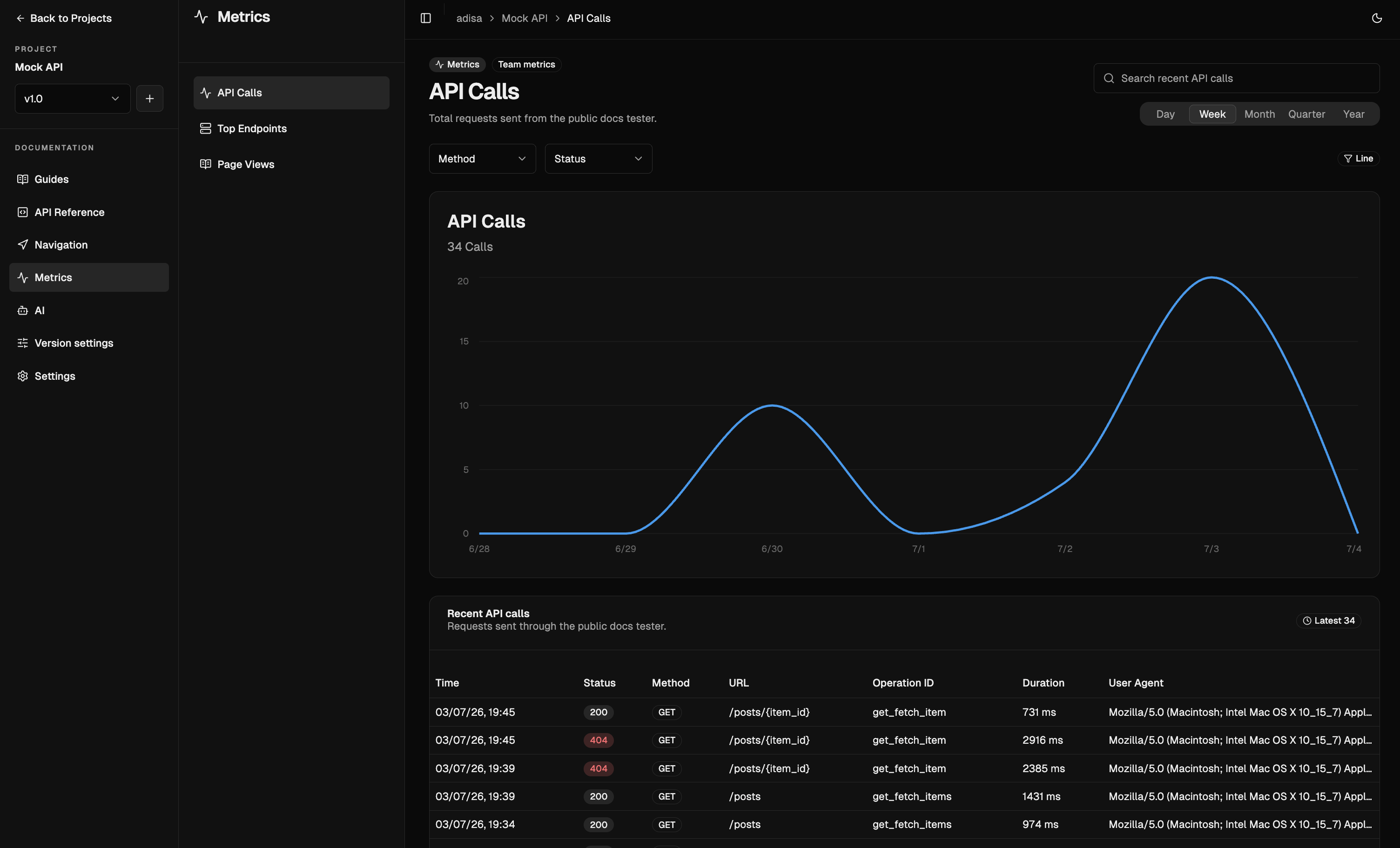1400x848 pixels.
Task: Click the 200 status badge in 731 ms row
Action: tap(598, 712)
